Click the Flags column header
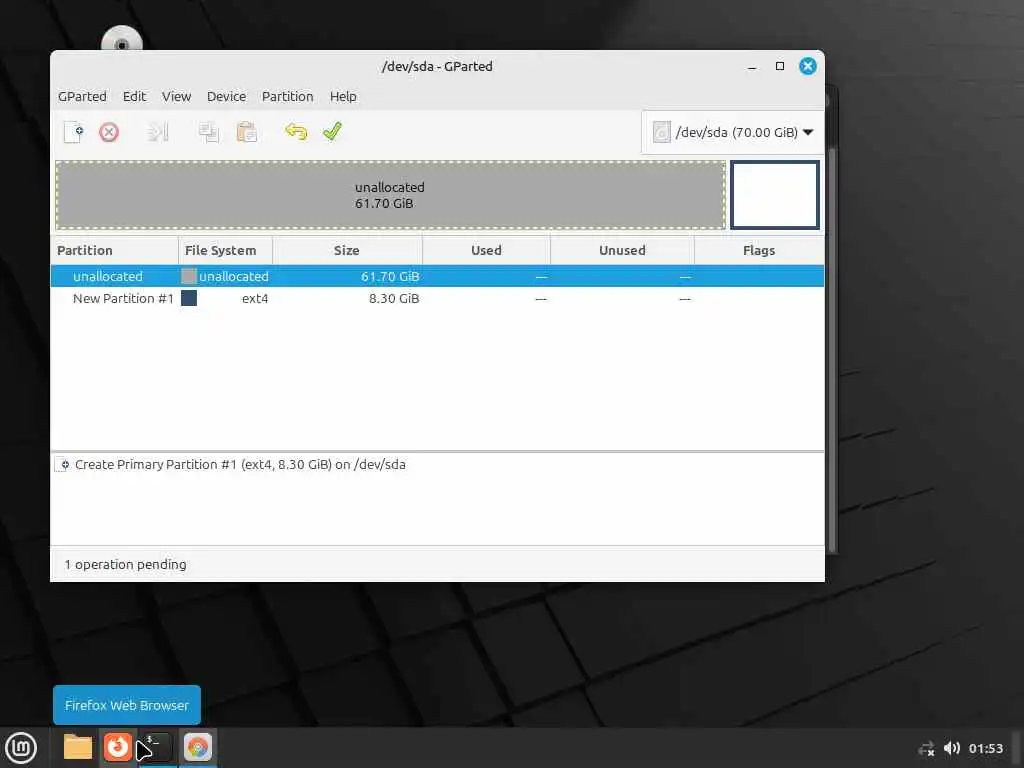The height and width of the screenshot is (768, 1024). click(x=759, y=251)
